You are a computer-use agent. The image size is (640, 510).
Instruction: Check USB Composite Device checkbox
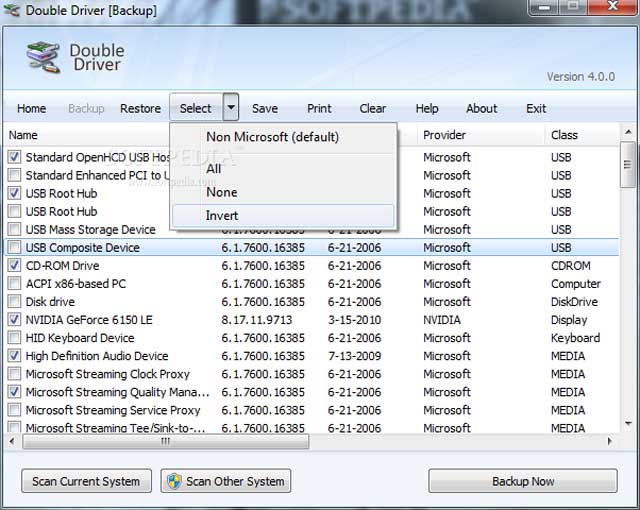pyautogui.click(x=14, y=247)
